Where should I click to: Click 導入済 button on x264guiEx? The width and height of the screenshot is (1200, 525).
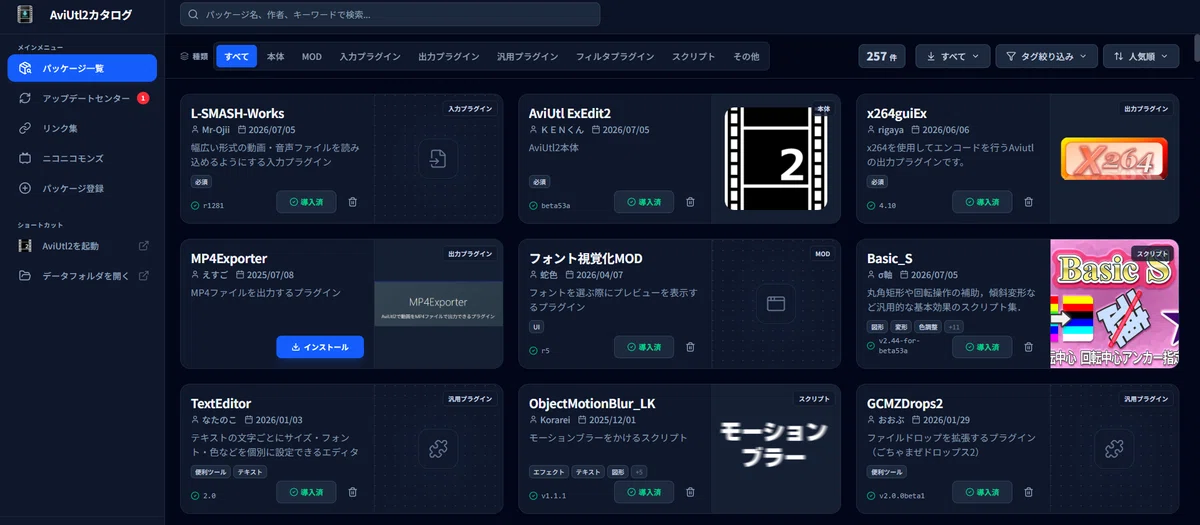click(x=982, y=202)
